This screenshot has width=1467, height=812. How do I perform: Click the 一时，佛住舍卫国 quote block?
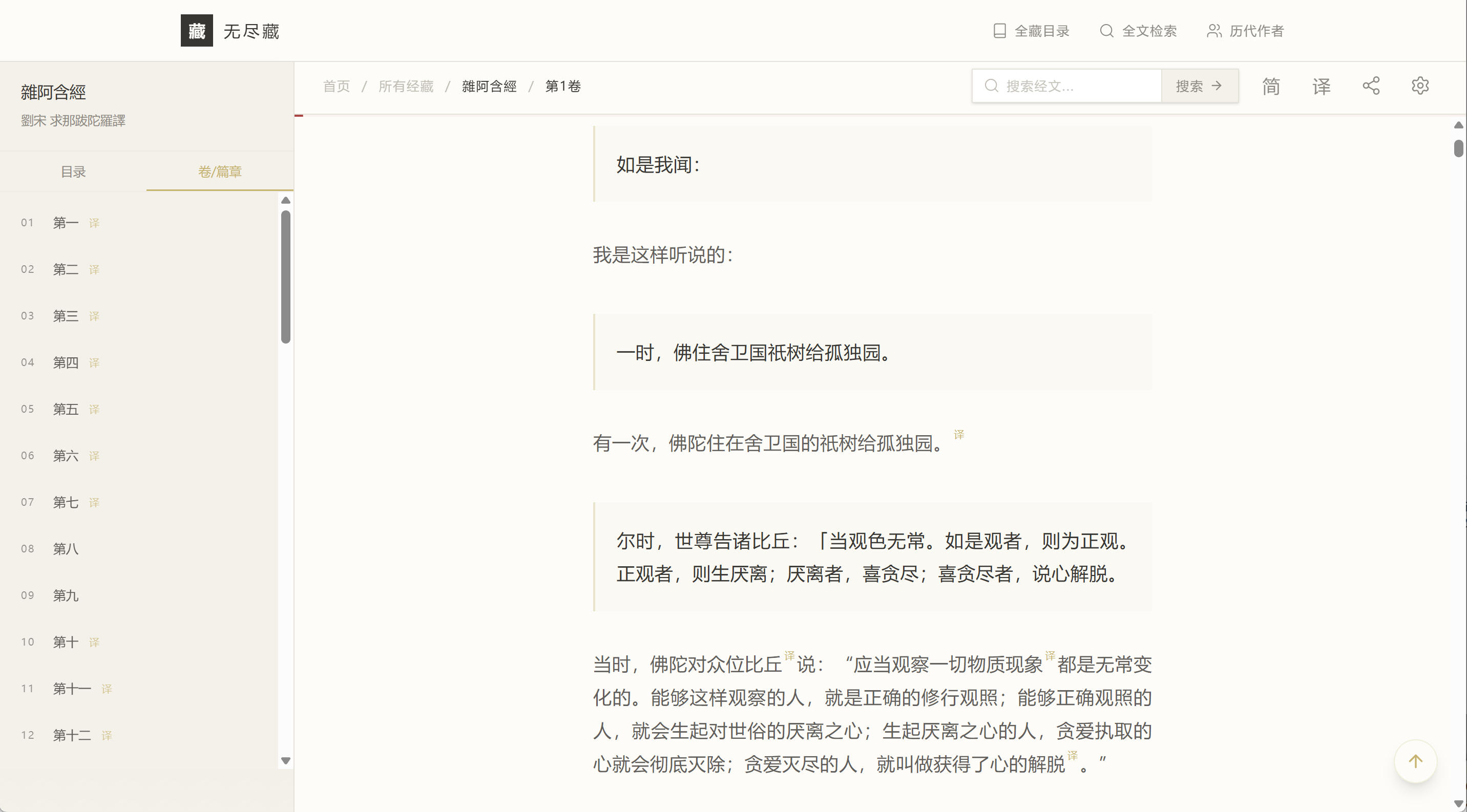873,352
